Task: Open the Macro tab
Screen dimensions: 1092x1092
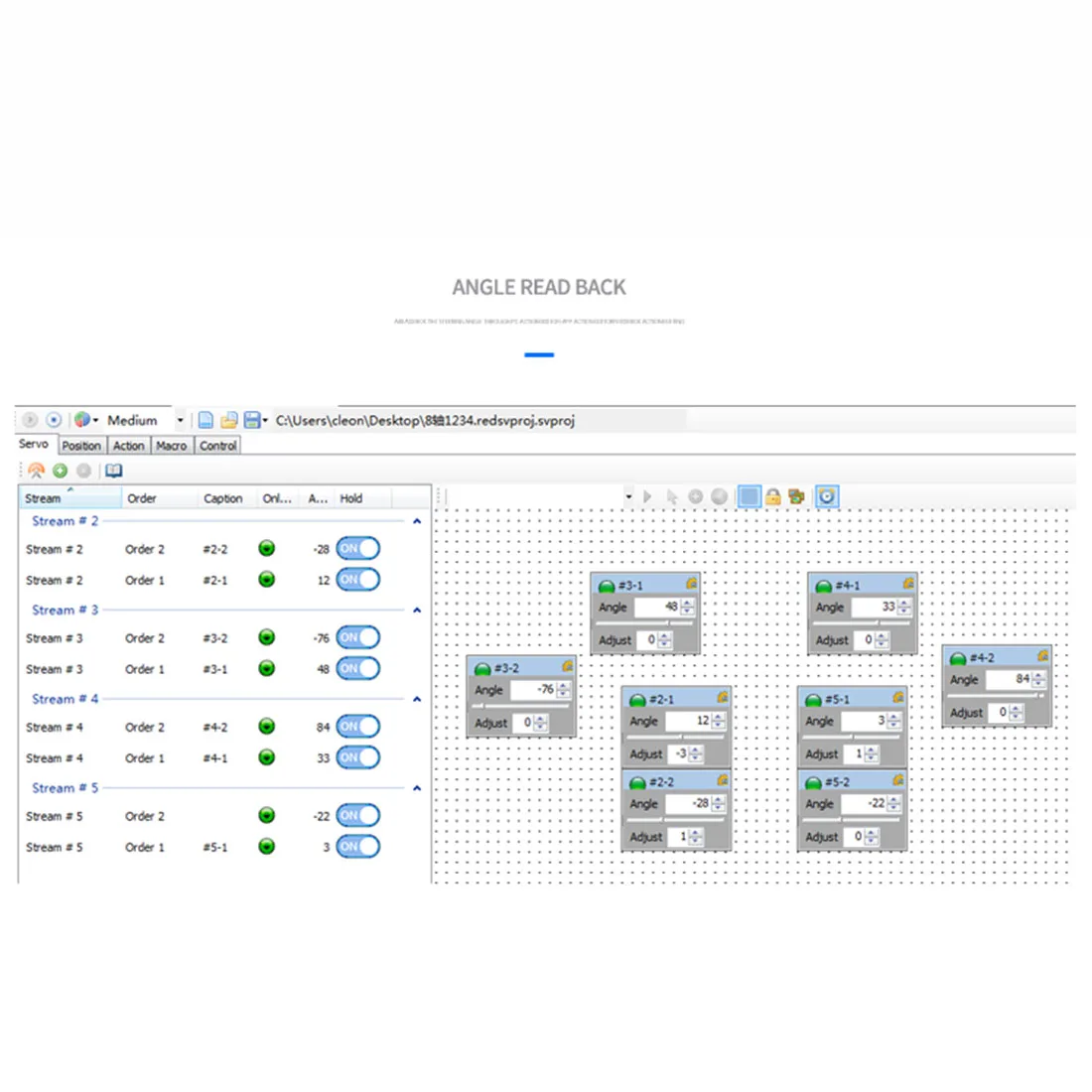Action: click(172, 446)
